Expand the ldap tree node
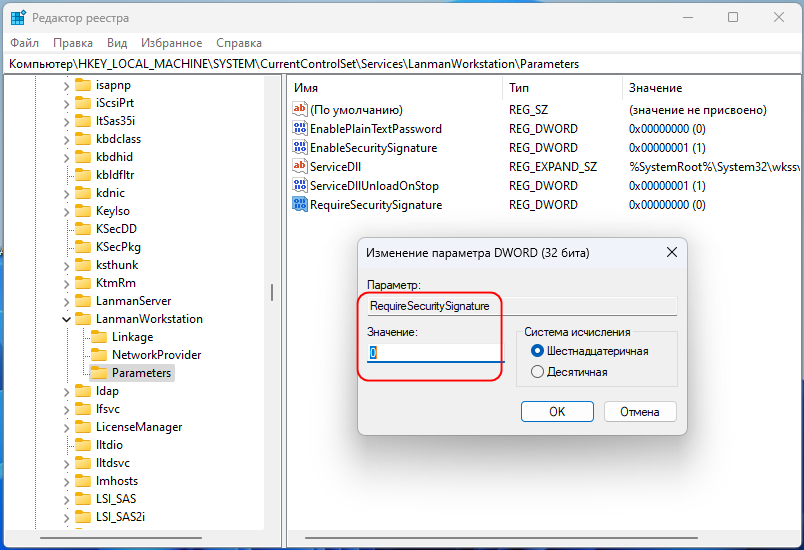Image resolution: width=804 pixels, height=550 pixels. 66,392
